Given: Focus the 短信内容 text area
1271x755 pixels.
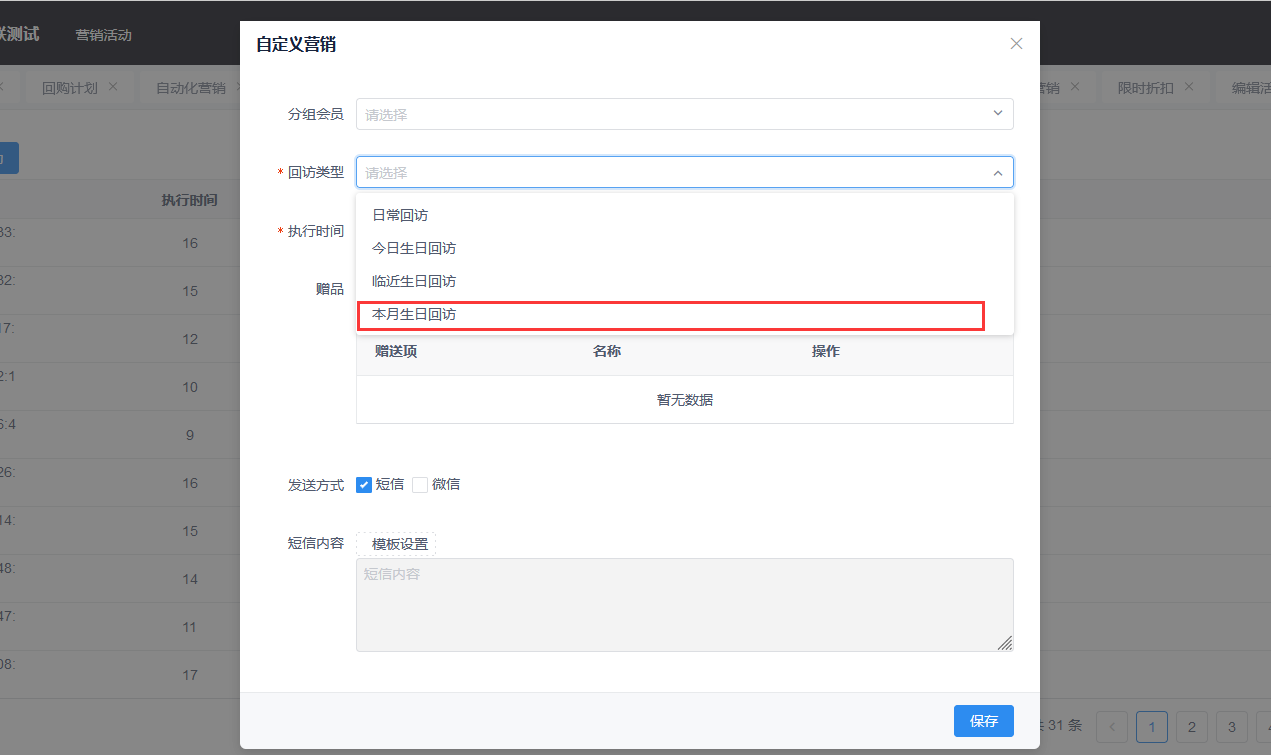Looking at the screenshot, I should [x=684, y=605].
